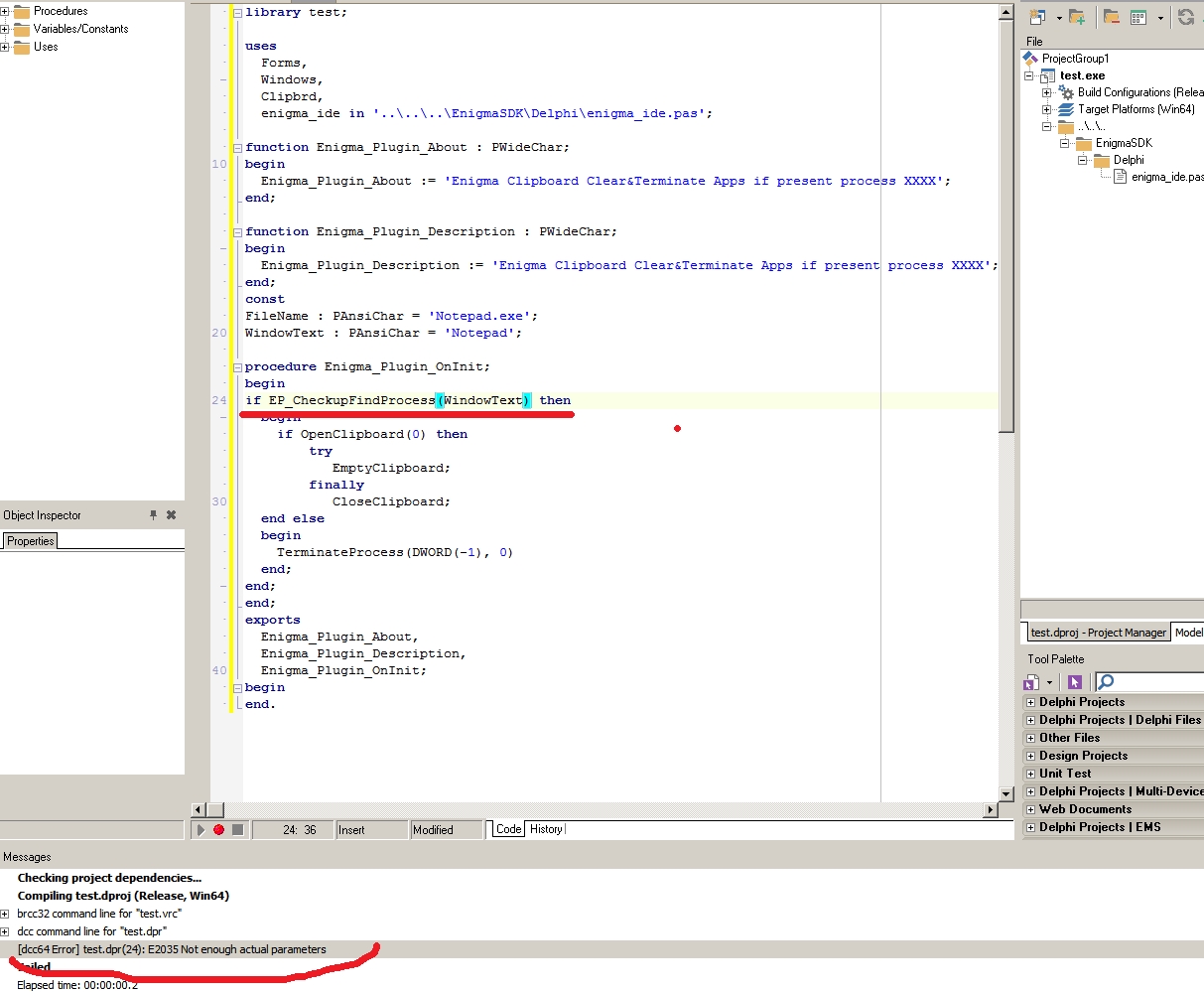1204x992 pixels.
Task: Click the E2035 error message line
Action: [x=172, y=949]
